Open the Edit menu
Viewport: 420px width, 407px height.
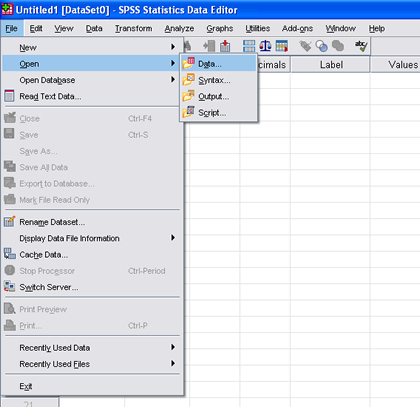pyautogui.click(x=36, y=29)
